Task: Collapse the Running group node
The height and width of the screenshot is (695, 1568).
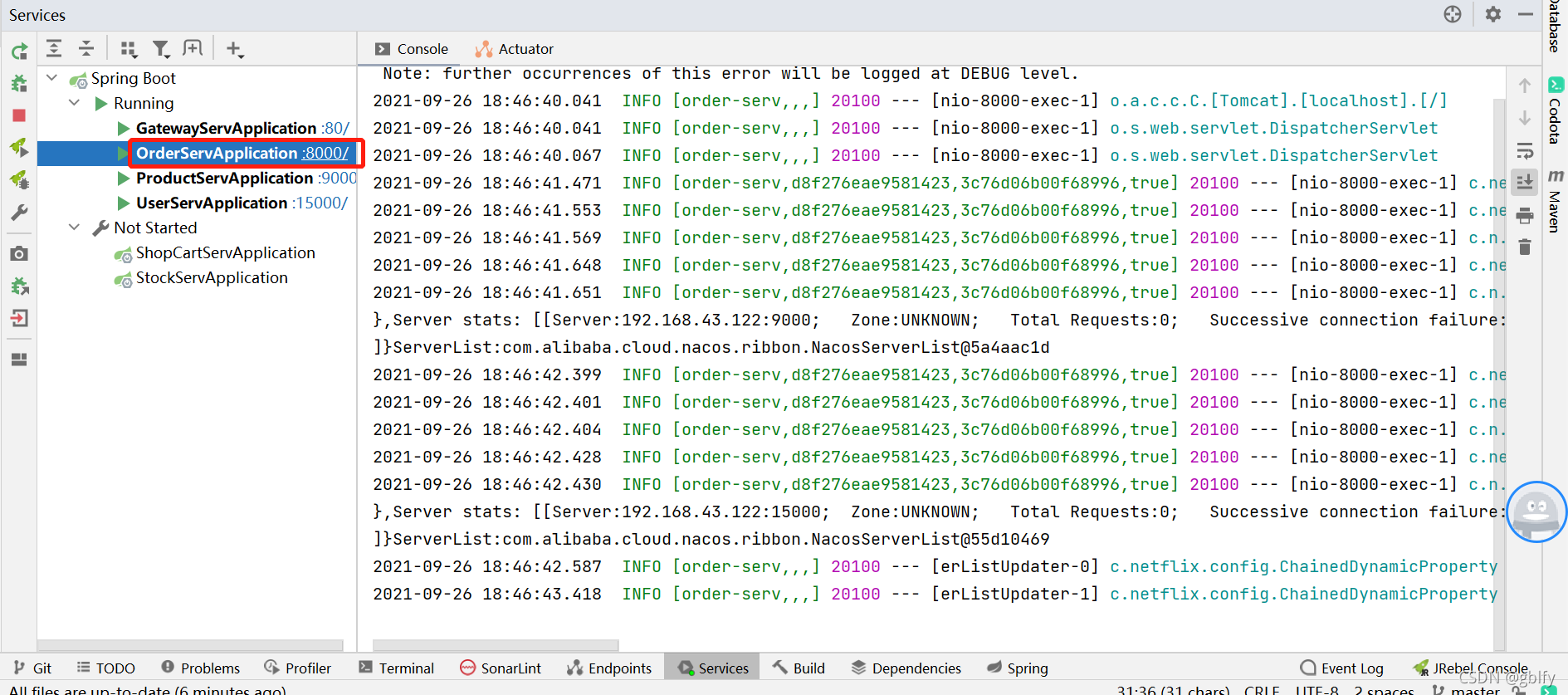Action: point(75,103)
